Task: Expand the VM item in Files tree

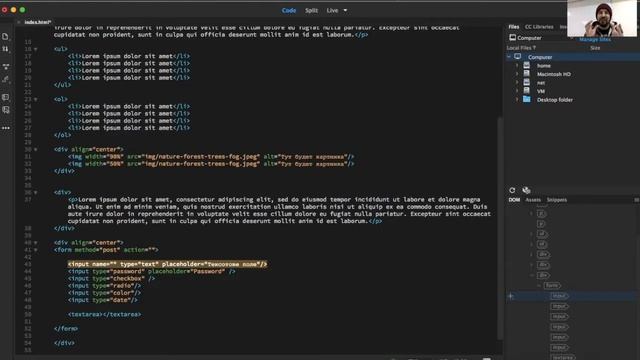Action: (517, 91)
